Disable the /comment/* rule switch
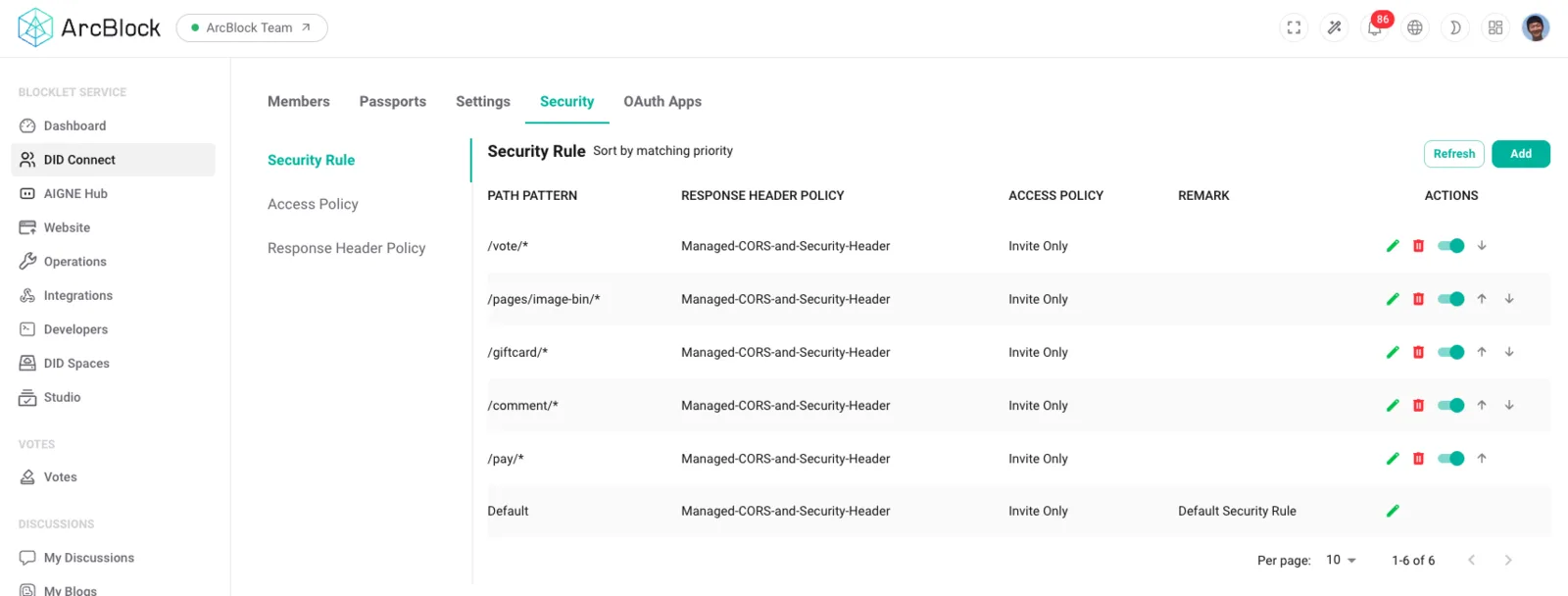The image size is (1568, 596). 1450,405
